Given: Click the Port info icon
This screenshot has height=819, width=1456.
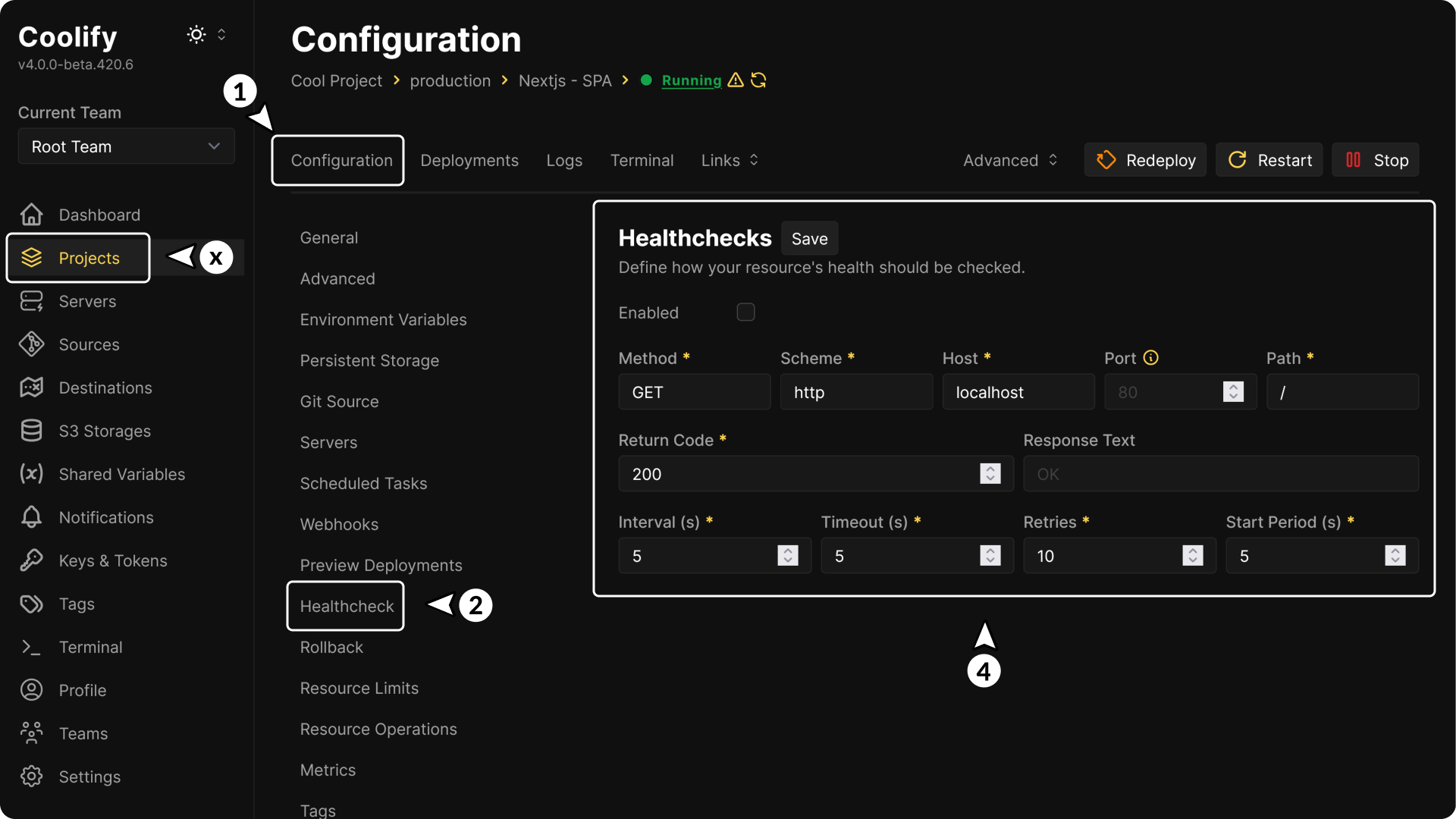Looking at the screenshot, I should (x=1151, y=357).
